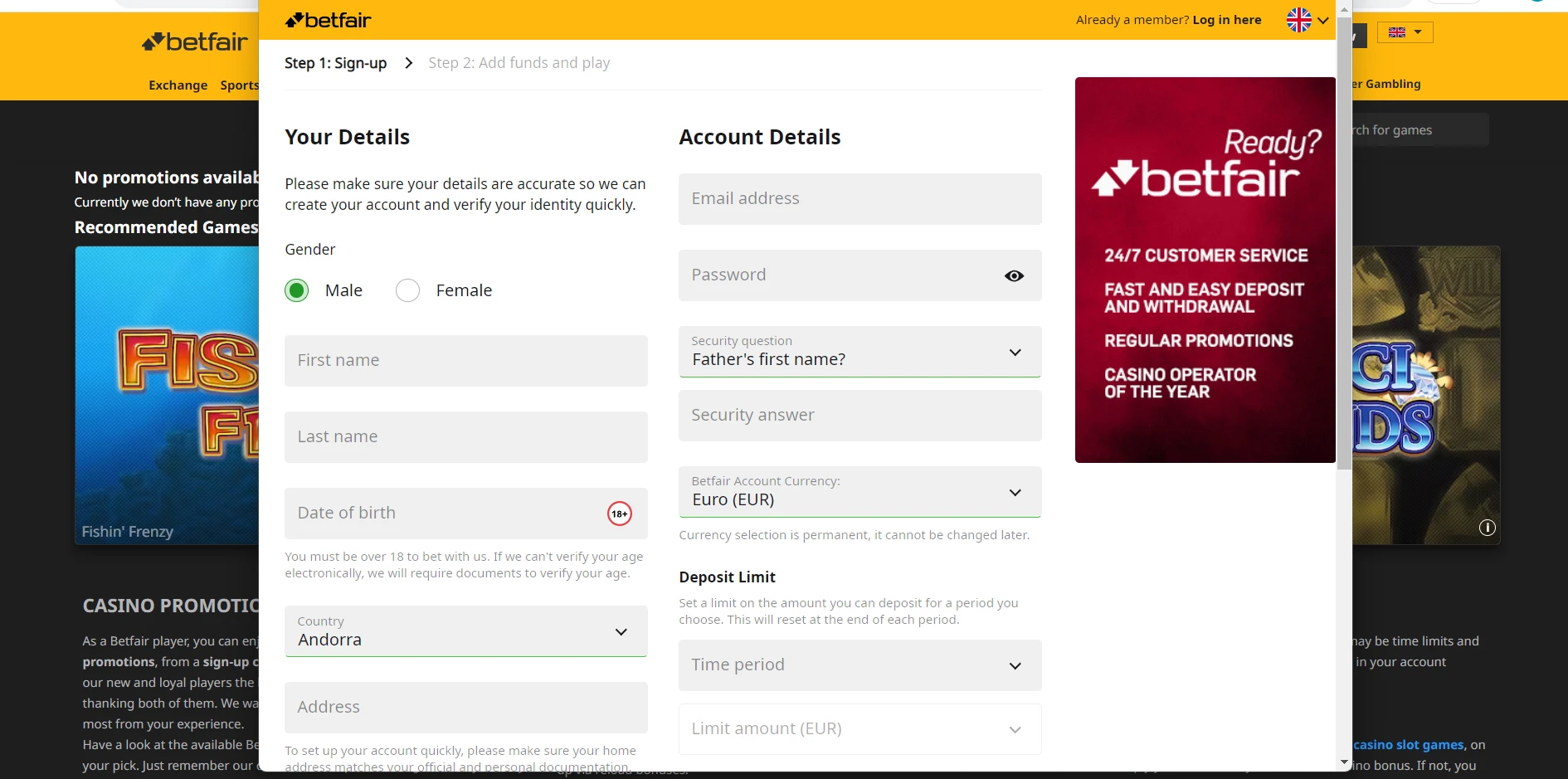The image size is (1568, 779).
Task: Click 'CASINO PROMOTIONS' heading on background page
Action: coord(170,606)
